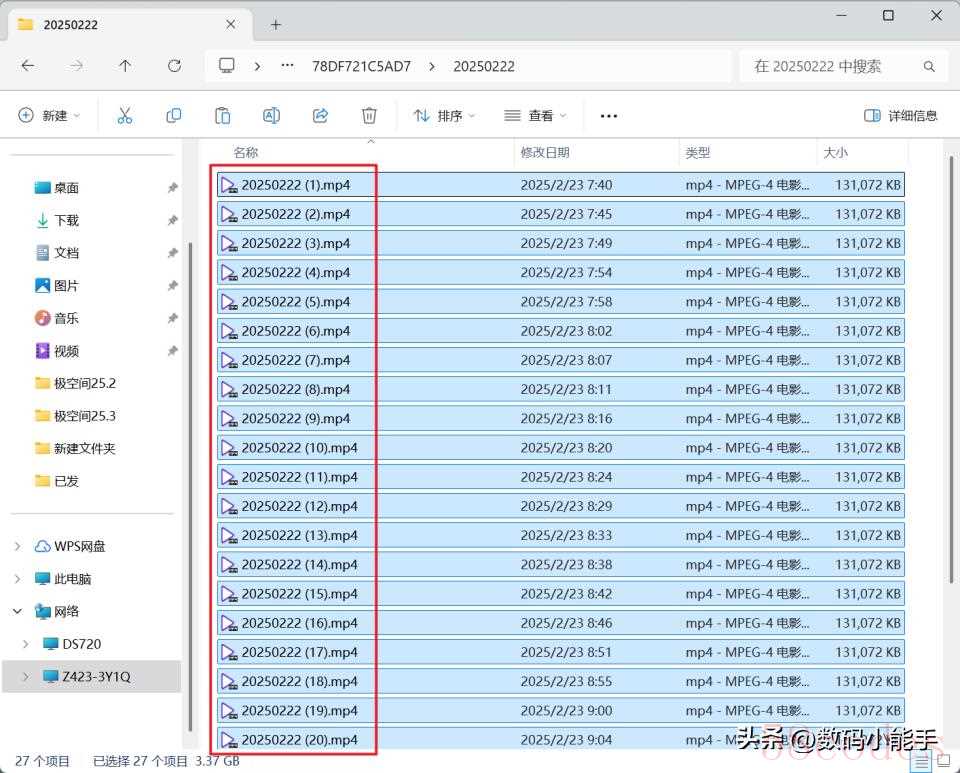Open the more options ellipsis menu
This screenshot has width=960, height=773.
[608, 116]
